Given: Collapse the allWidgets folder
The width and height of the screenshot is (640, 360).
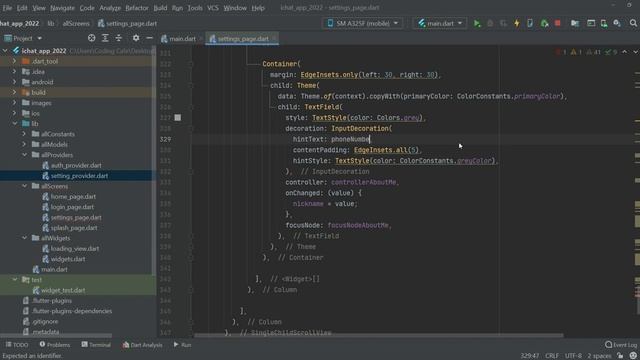Looking at the screenshot, I should pos(24,238).
